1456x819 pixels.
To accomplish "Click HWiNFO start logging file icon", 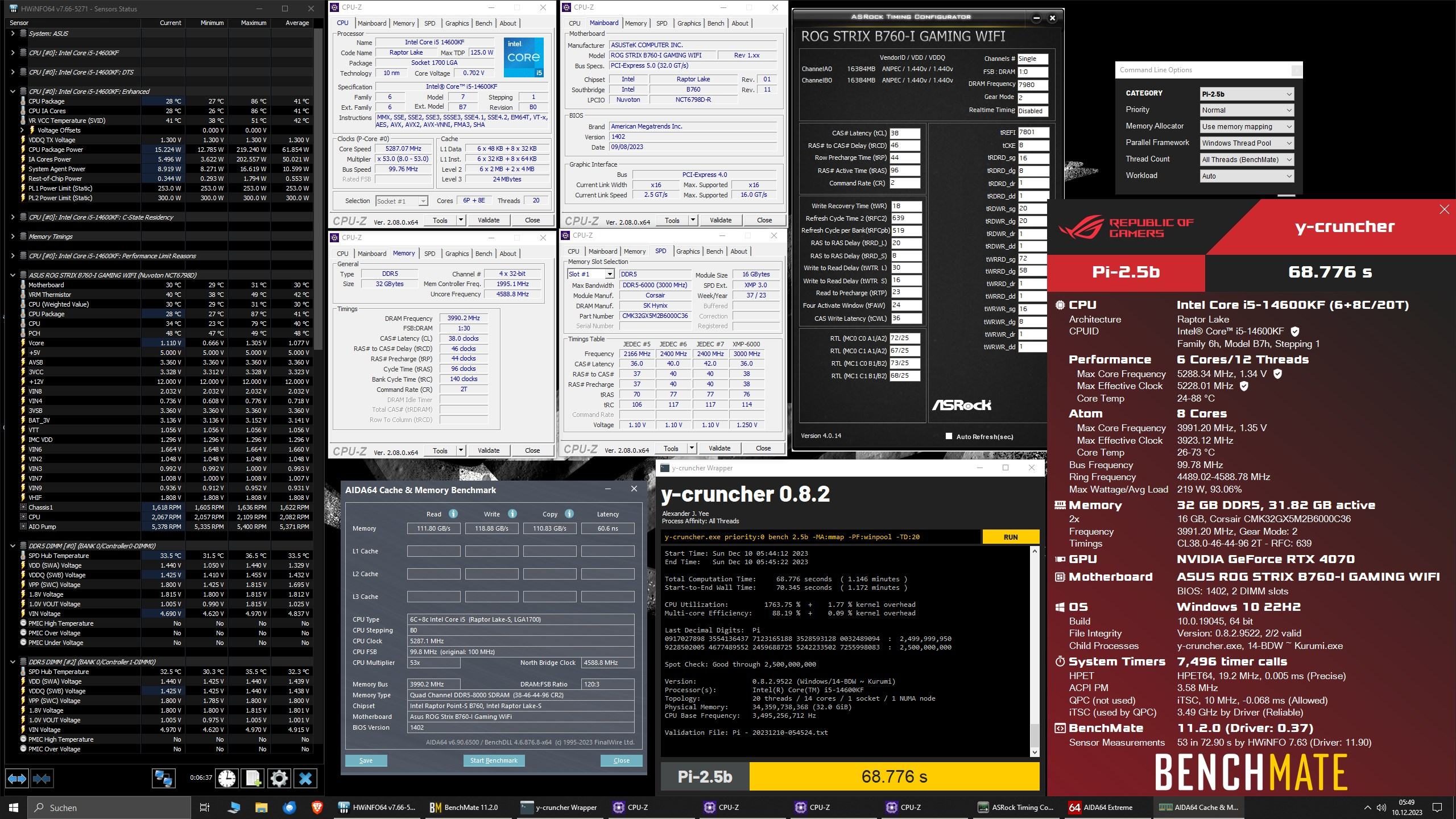I will pyautogui.click(x=253, y=778).
